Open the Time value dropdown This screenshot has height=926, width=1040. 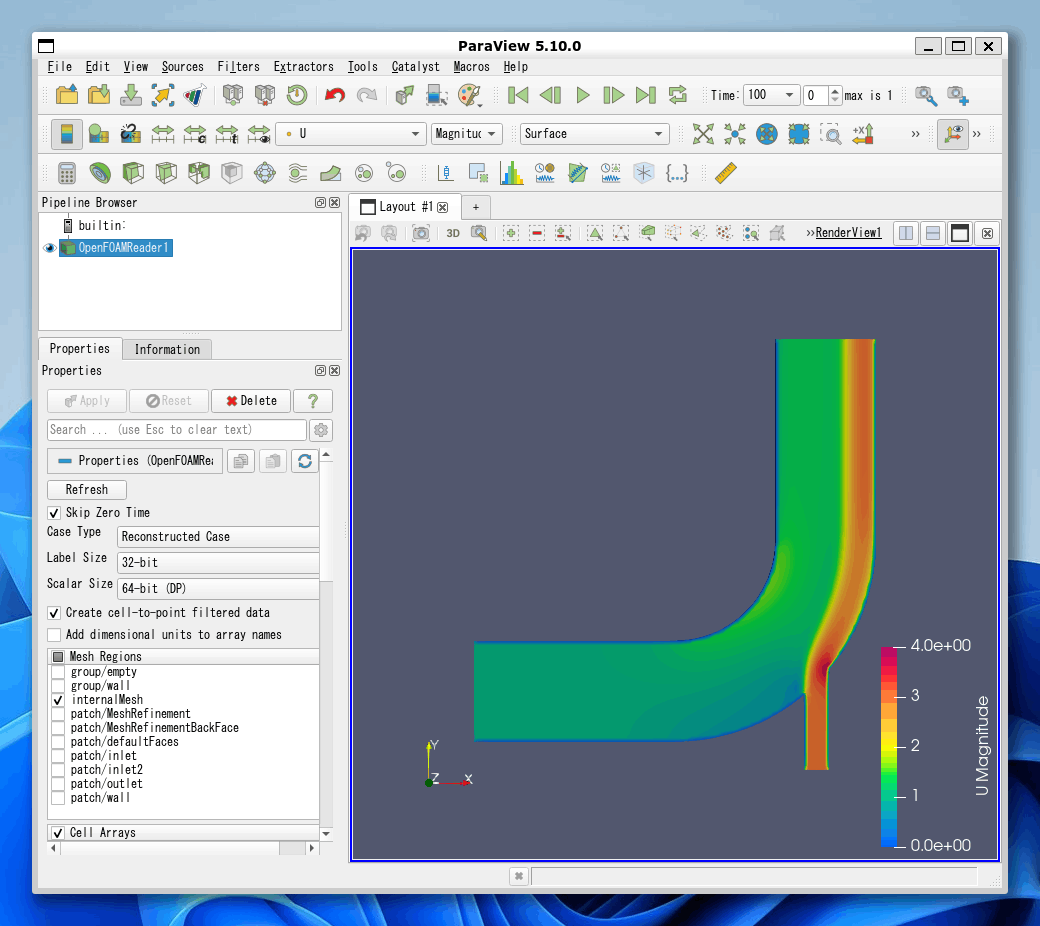click(x=771, y=95)
